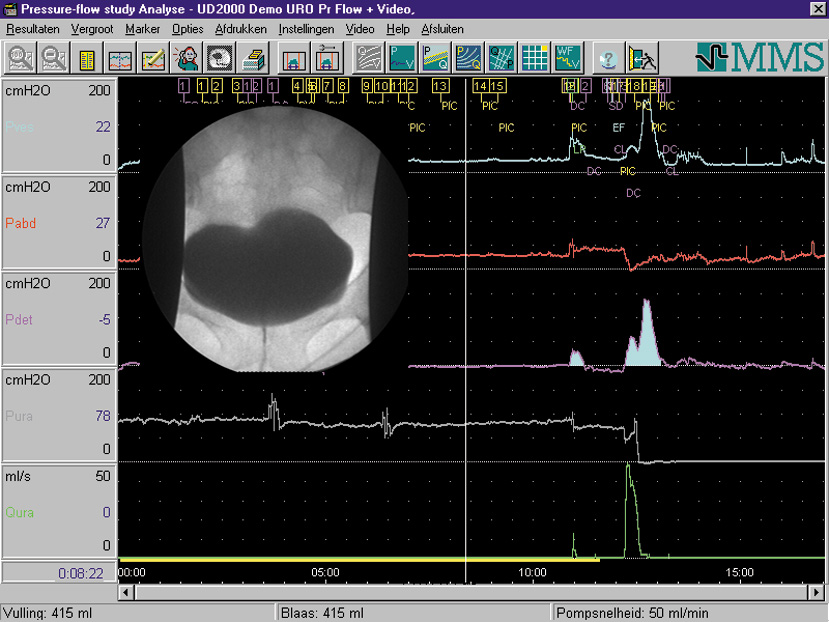The image size is (829, 622).
Task: Open the patient information icon
Action: click(186, 58)
